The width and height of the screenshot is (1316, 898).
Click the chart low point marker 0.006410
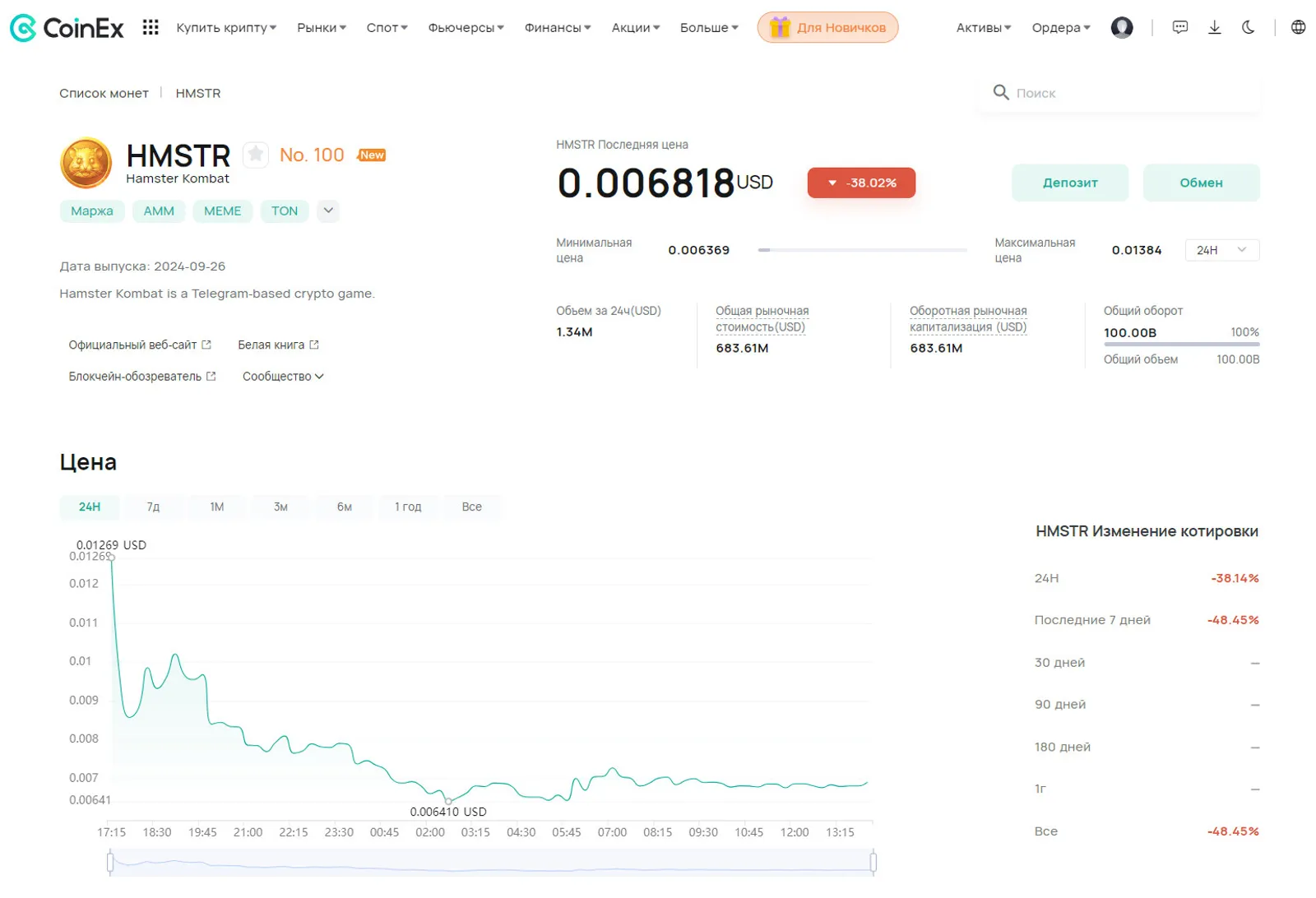point(448,801)
